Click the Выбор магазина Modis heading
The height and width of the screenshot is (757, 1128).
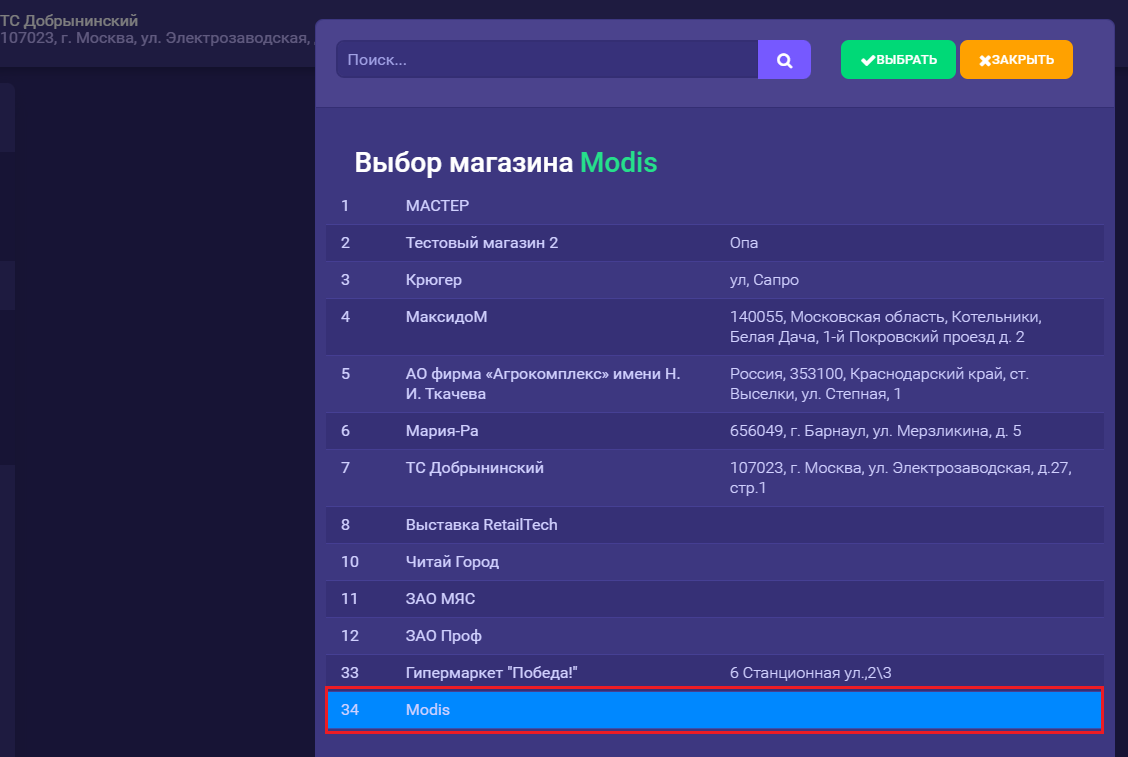click(x=506, y=163)
